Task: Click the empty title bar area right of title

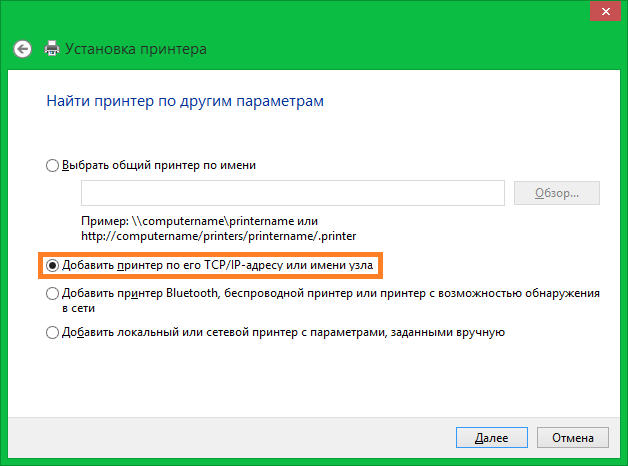Action: 400,48
